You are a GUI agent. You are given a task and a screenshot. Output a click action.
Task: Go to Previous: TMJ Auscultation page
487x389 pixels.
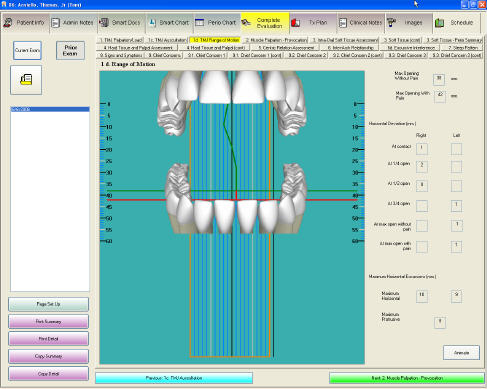[174, 378]
